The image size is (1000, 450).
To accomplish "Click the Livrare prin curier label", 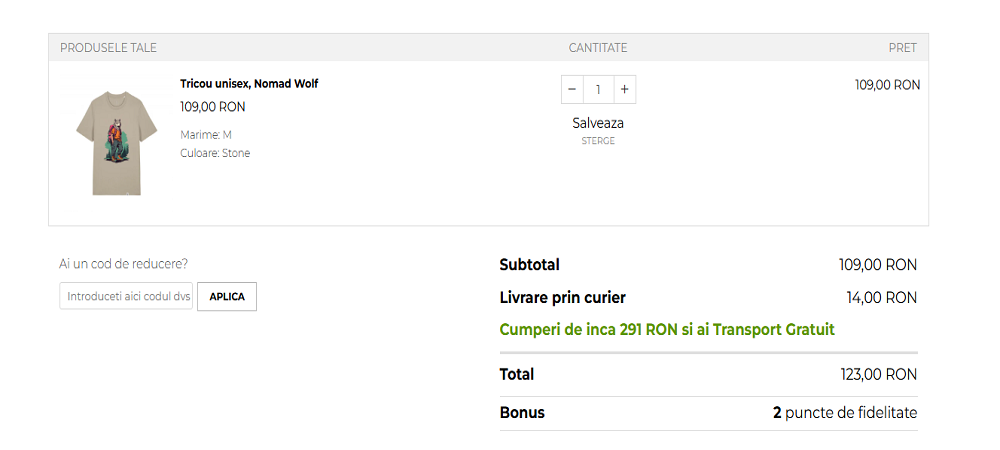I will (x=562, y=298).
